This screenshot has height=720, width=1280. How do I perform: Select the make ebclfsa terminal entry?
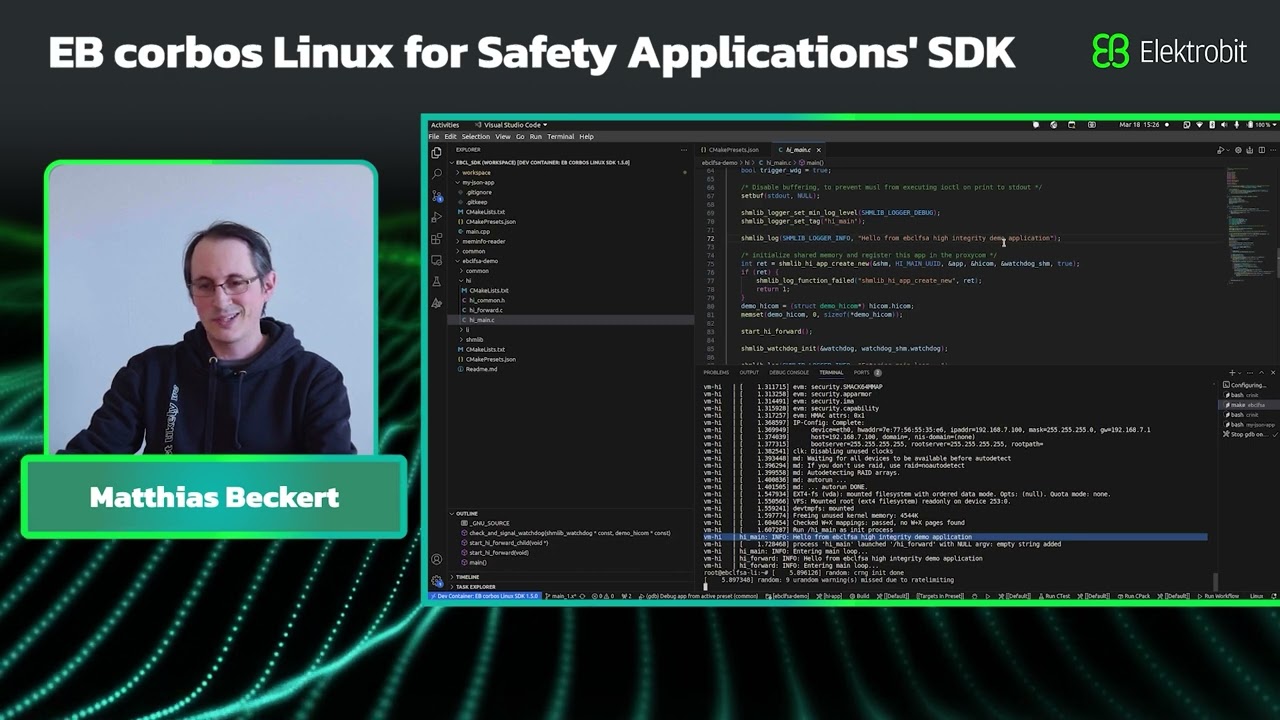[x=1247, y=405]
